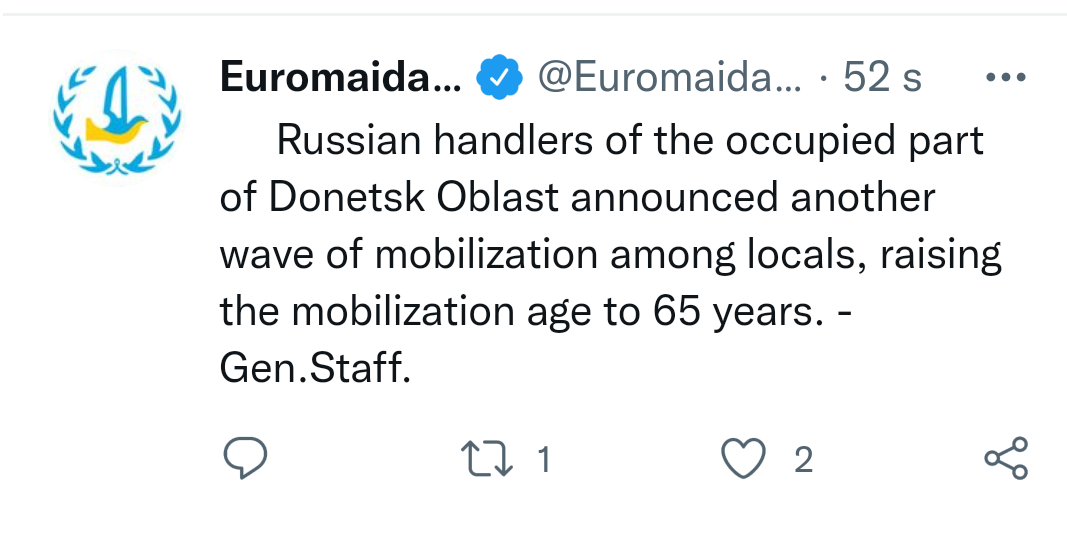The height and width of the screenshot is (543, 1067).
Task: Click 'Donetsk Oblast' in the tweet text
Action: click(x=414, y=197)
